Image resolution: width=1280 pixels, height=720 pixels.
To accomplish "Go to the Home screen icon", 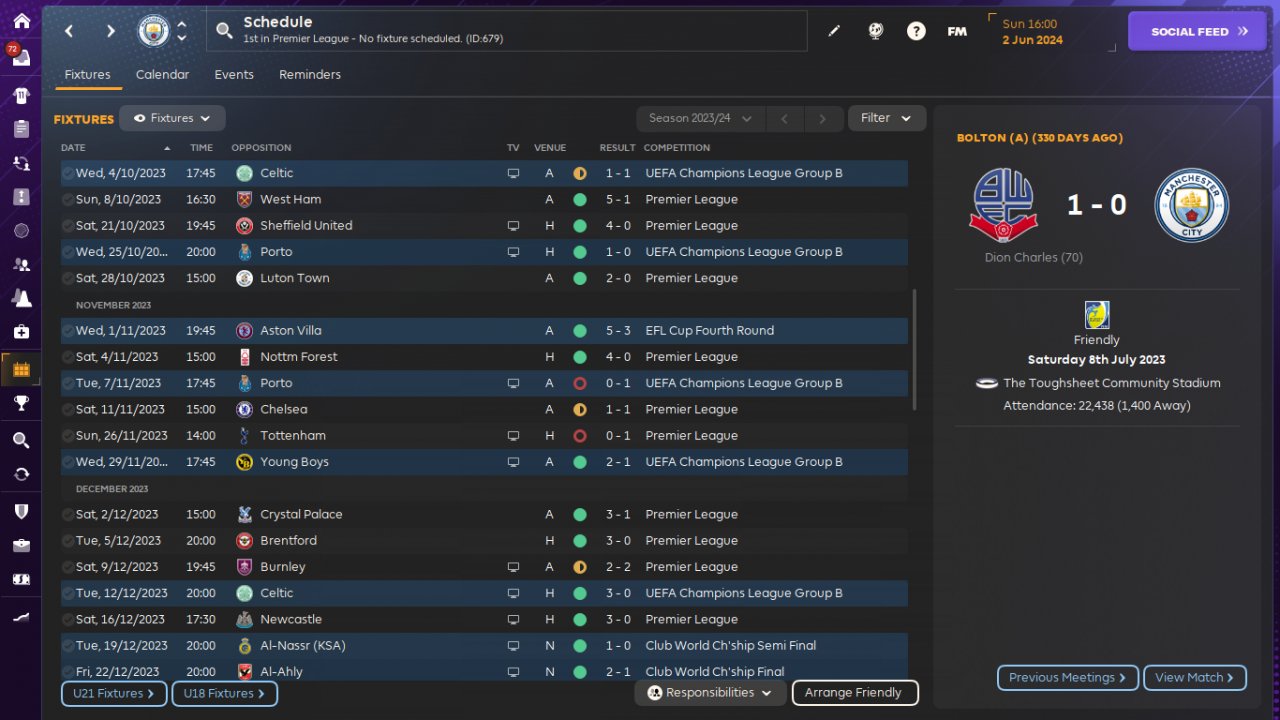I will click(21, 21).
